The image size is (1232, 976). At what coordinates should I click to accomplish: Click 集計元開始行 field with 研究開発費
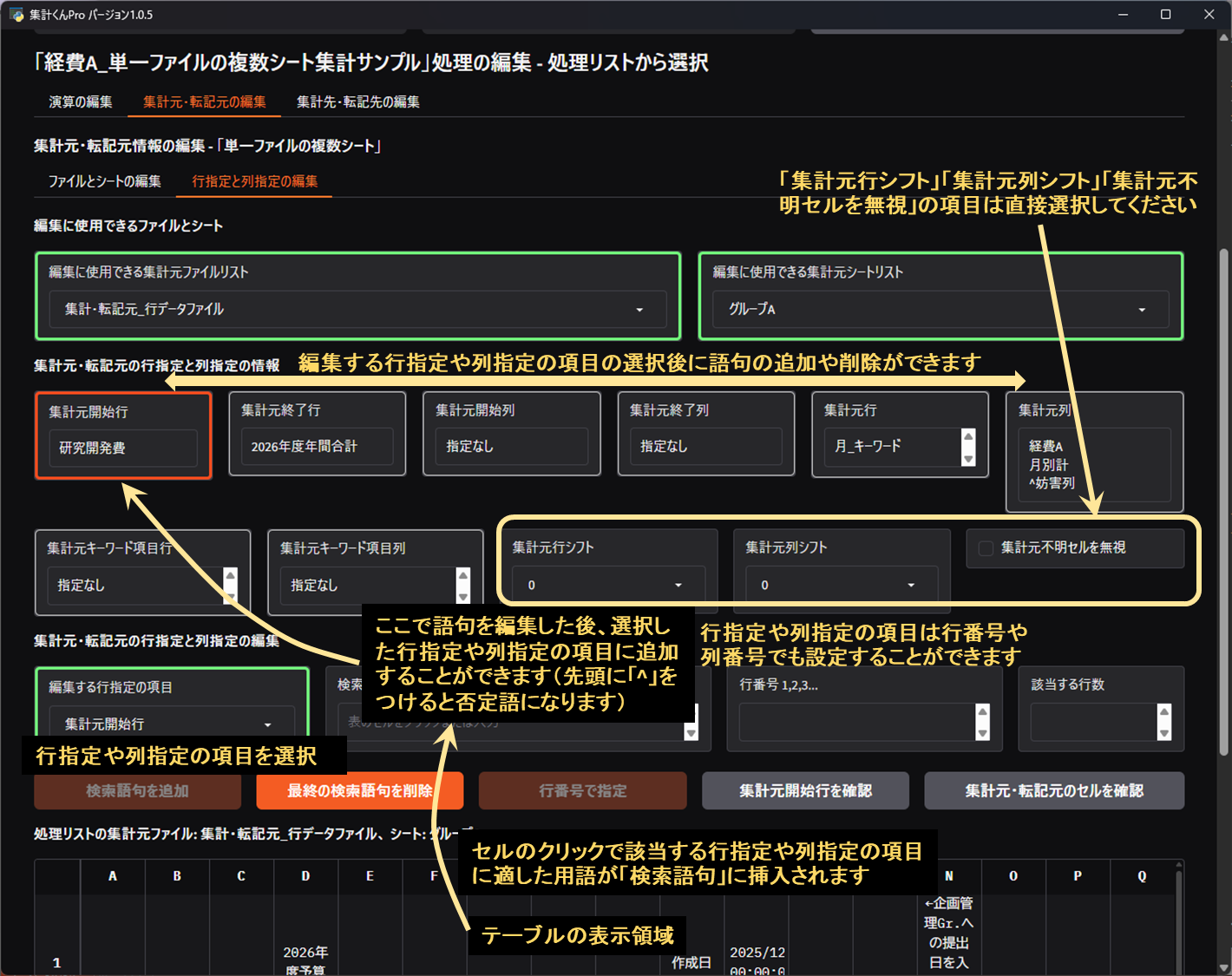pos(123,449)
